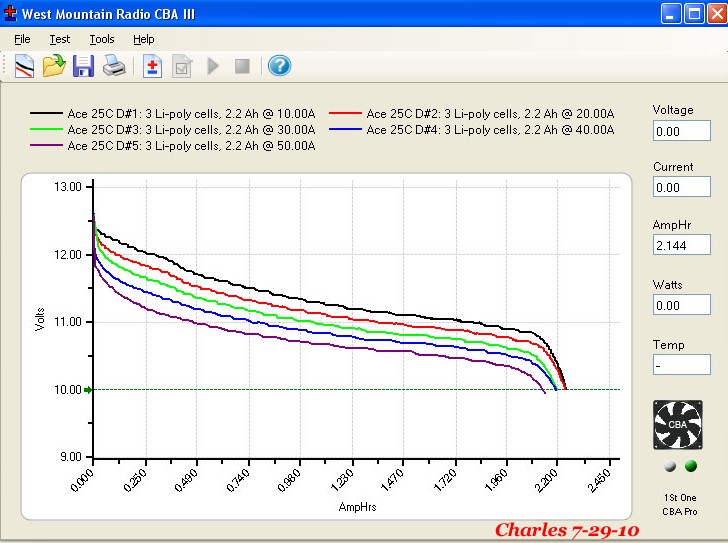The height and width of the screenshot is (543, 728).
Task: Open the Tools menu
Action: point(102,39)
